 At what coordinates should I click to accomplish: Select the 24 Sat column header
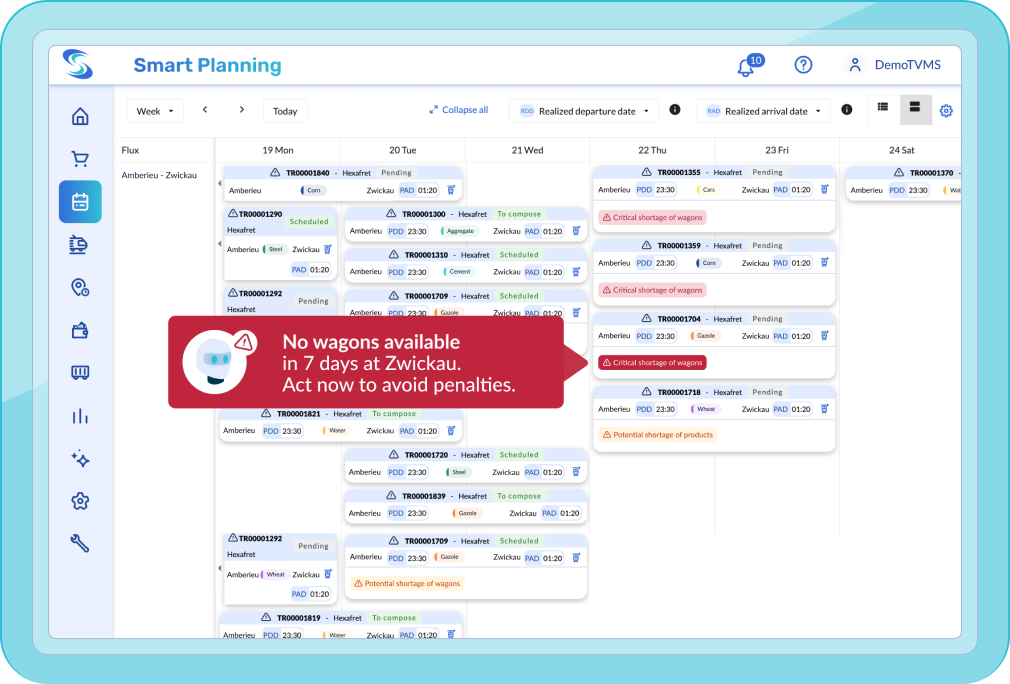[901, 150]
